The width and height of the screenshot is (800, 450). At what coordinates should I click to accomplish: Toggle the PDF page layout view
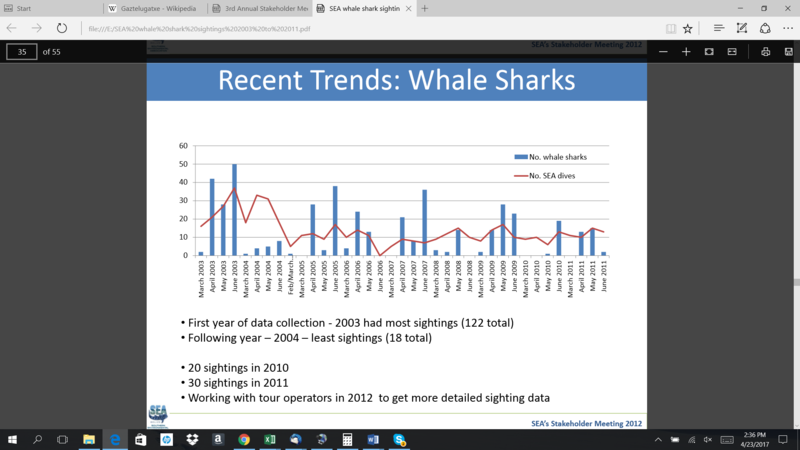tap(732, 50)
